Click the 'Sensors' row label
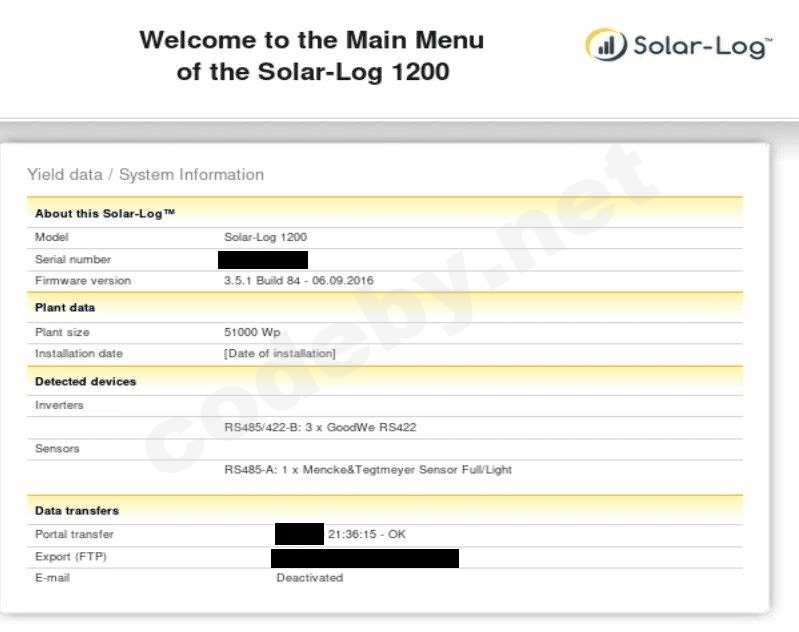 (x=57, y=449)
